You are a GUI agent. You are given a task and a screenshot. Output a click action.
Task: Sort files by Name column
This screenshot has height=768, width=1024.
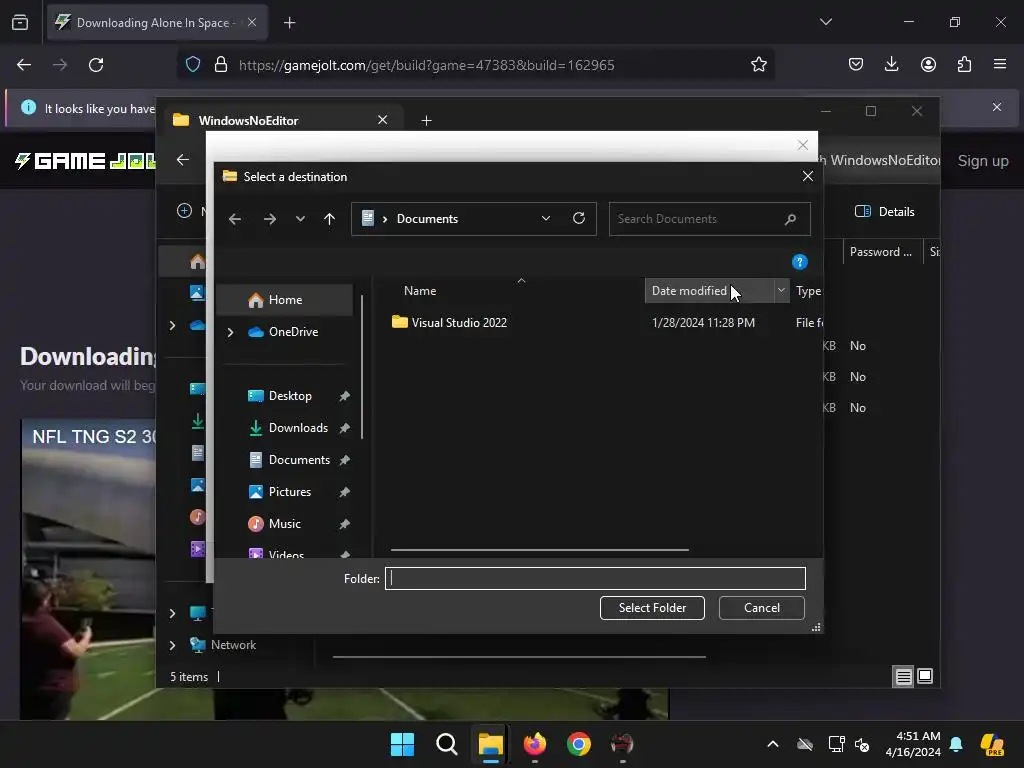pyautogui.click(x=420, y=291)
